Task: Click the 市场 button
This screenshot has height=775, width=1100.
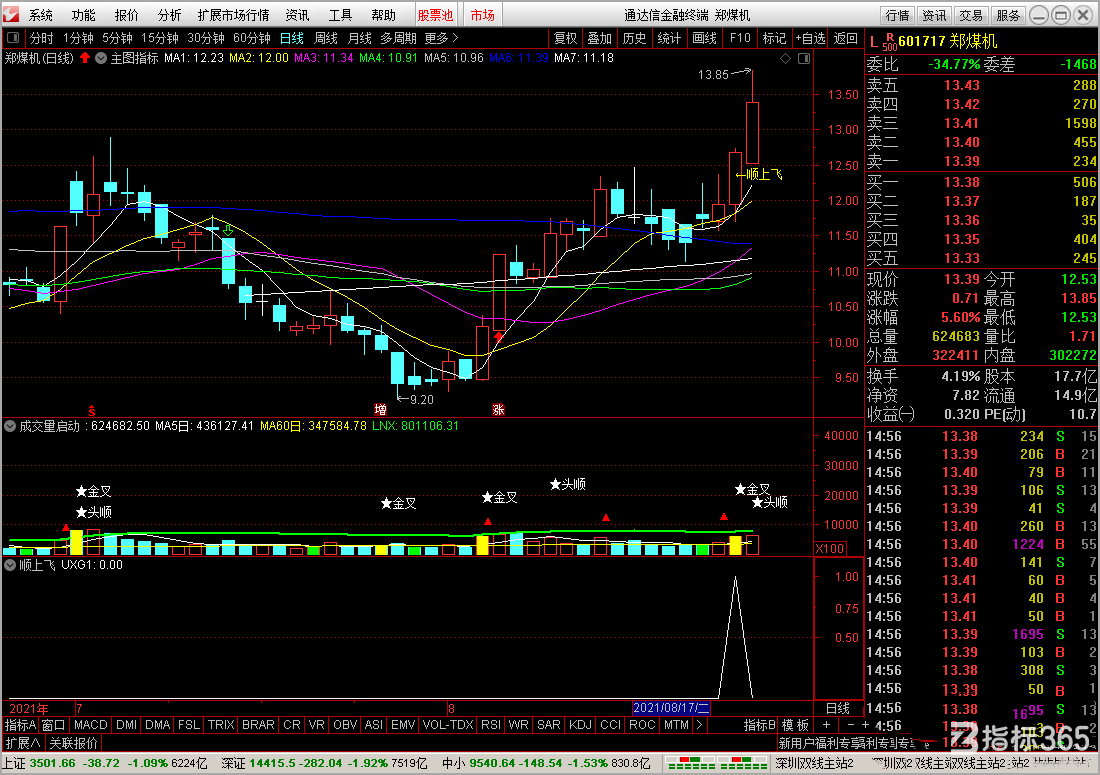Action: point(483,15)
